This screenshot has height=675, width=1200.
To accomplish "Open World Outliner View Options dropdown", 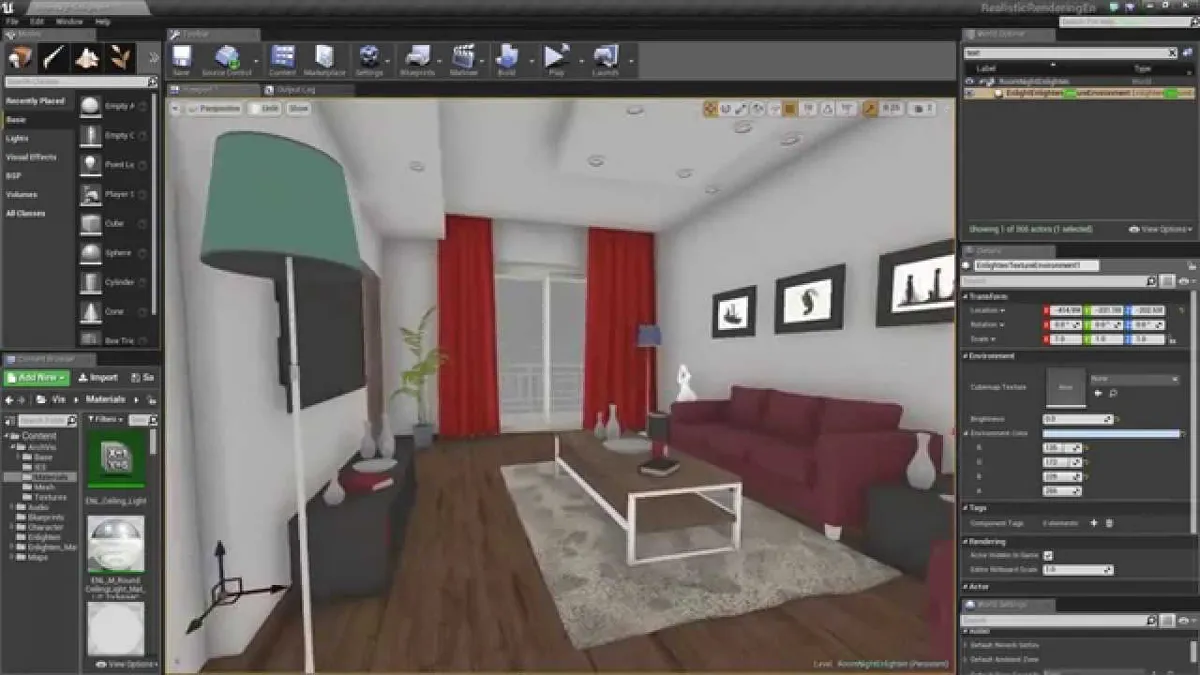I will tap(1160, 229).
